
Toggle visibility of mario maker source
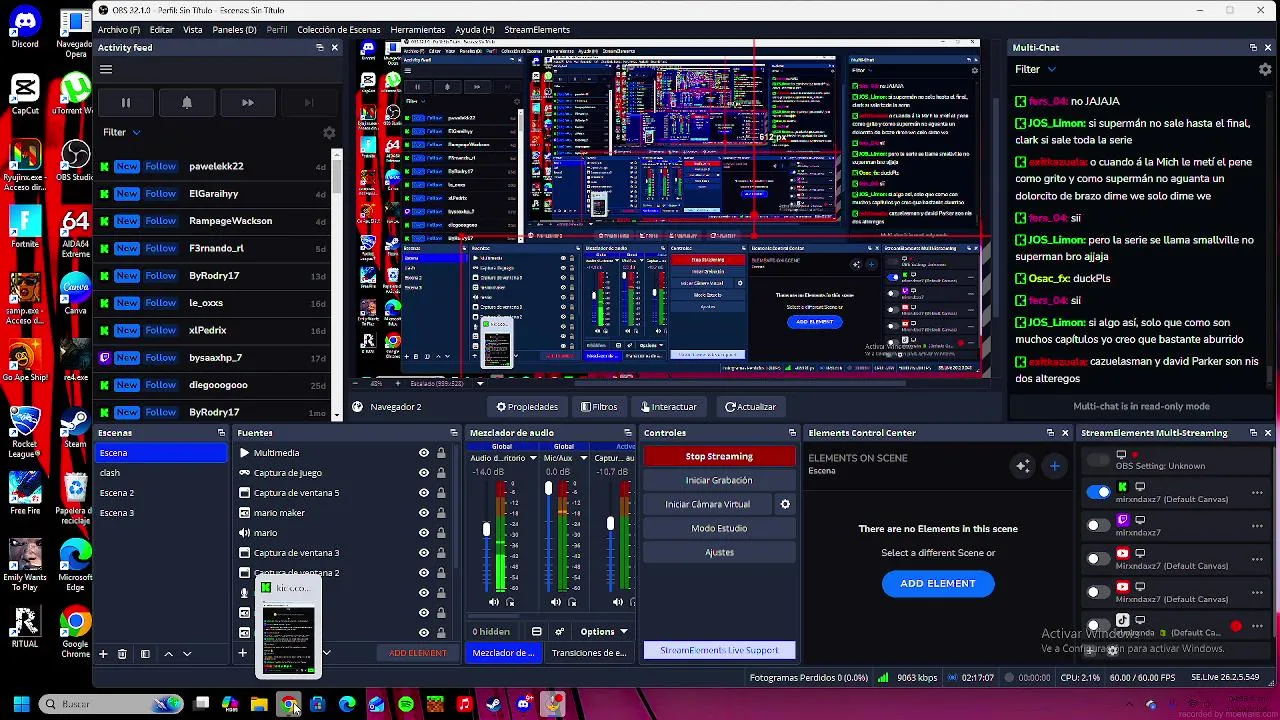(424, 513)
